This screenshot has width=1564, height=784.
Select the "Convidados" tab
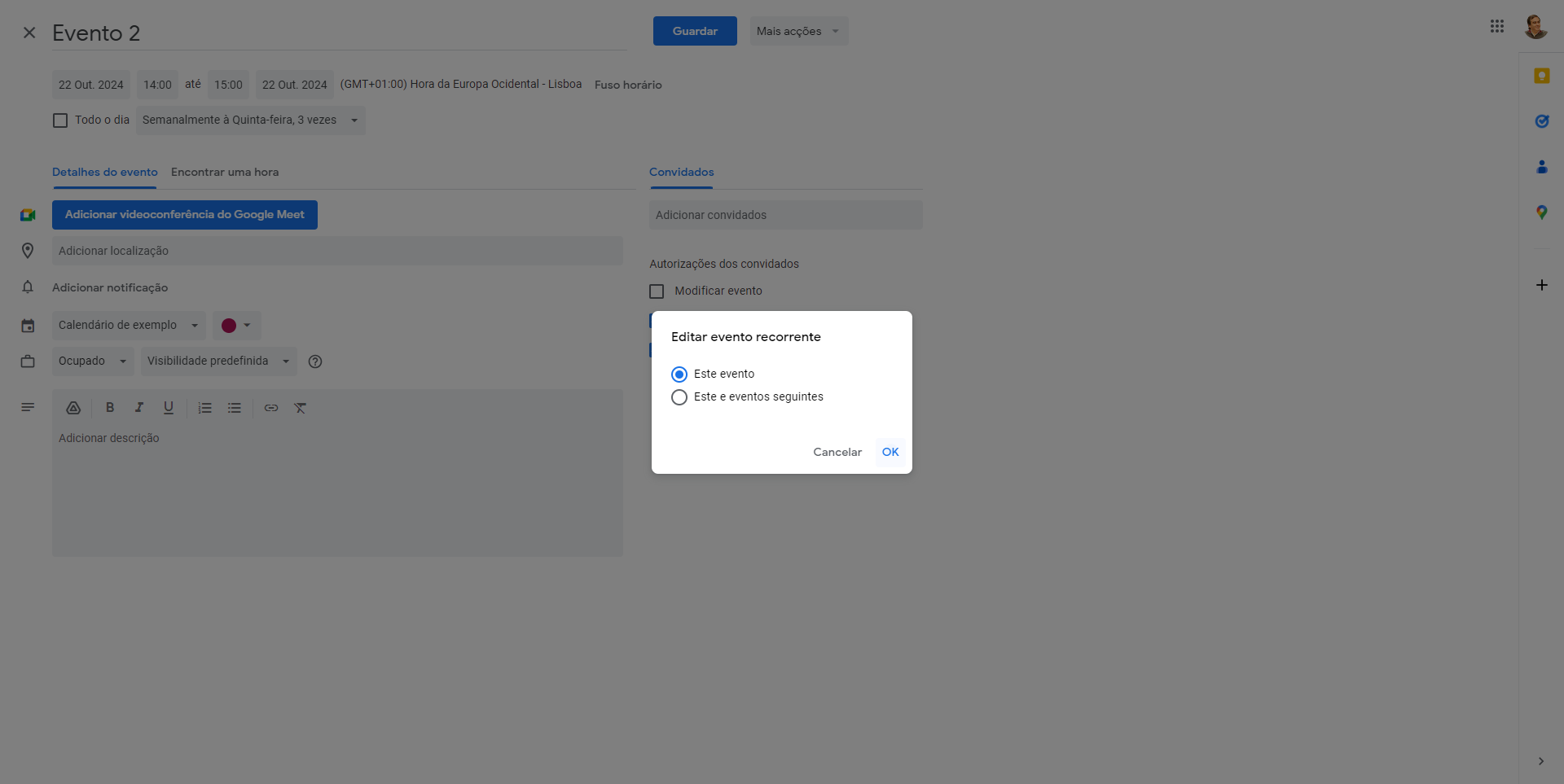pyautogui.click(x=682, y=172)
